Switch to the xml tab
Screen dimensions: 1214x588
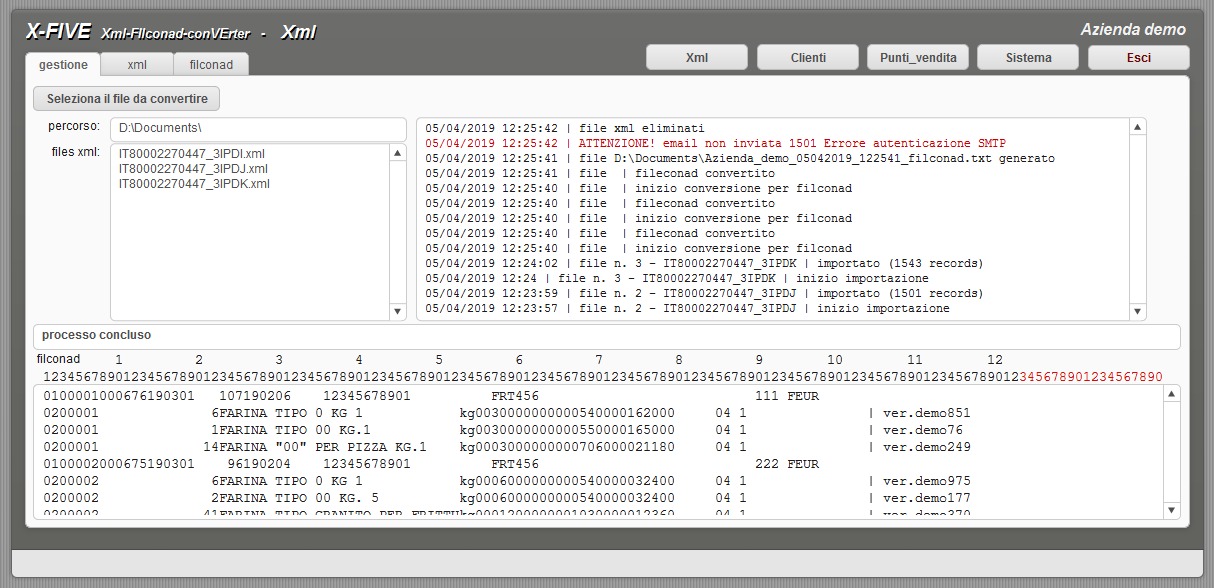click(x=137, y=64)
